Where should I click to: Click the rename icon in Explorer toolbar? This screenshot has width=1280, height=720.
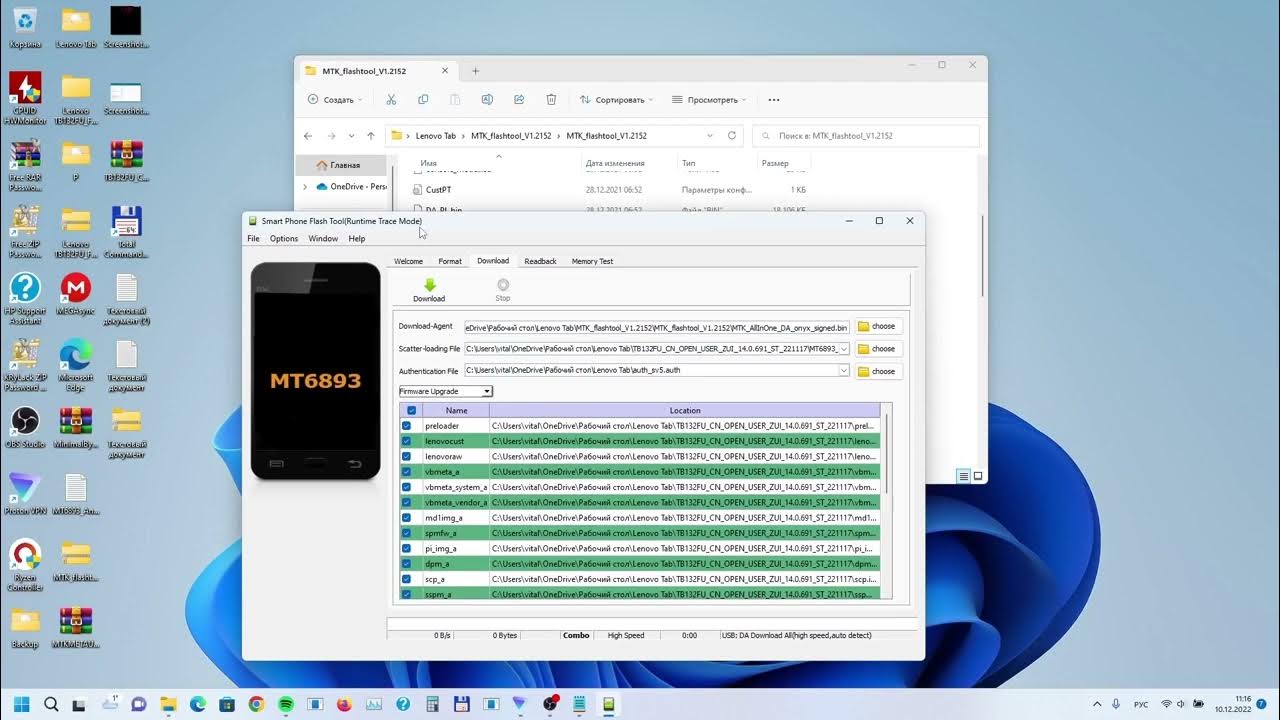click(x=487, y=100)
